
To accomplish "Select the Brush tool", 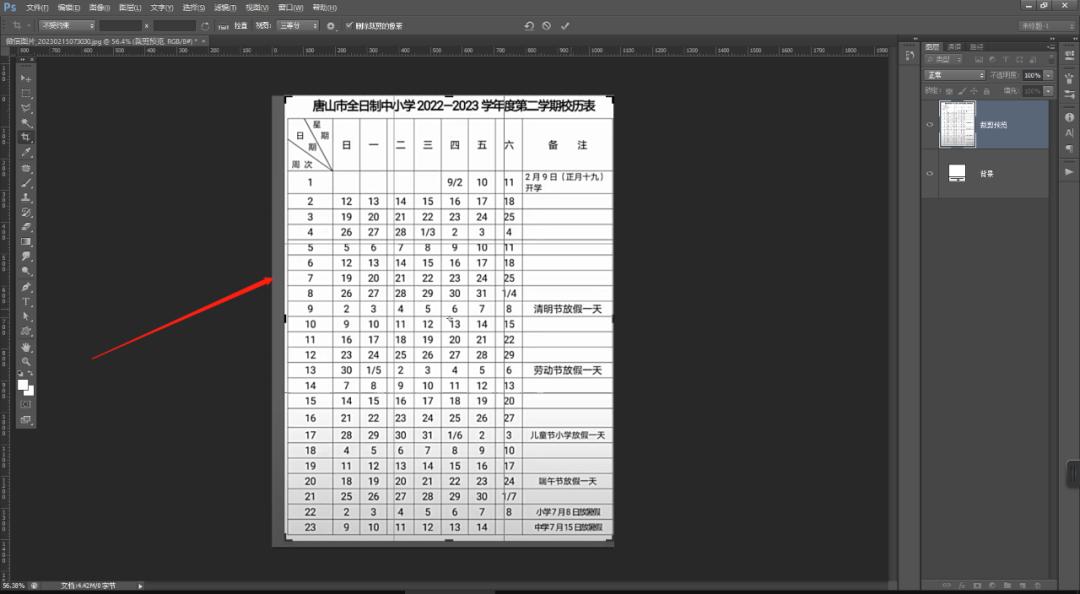I will (26, 183).
